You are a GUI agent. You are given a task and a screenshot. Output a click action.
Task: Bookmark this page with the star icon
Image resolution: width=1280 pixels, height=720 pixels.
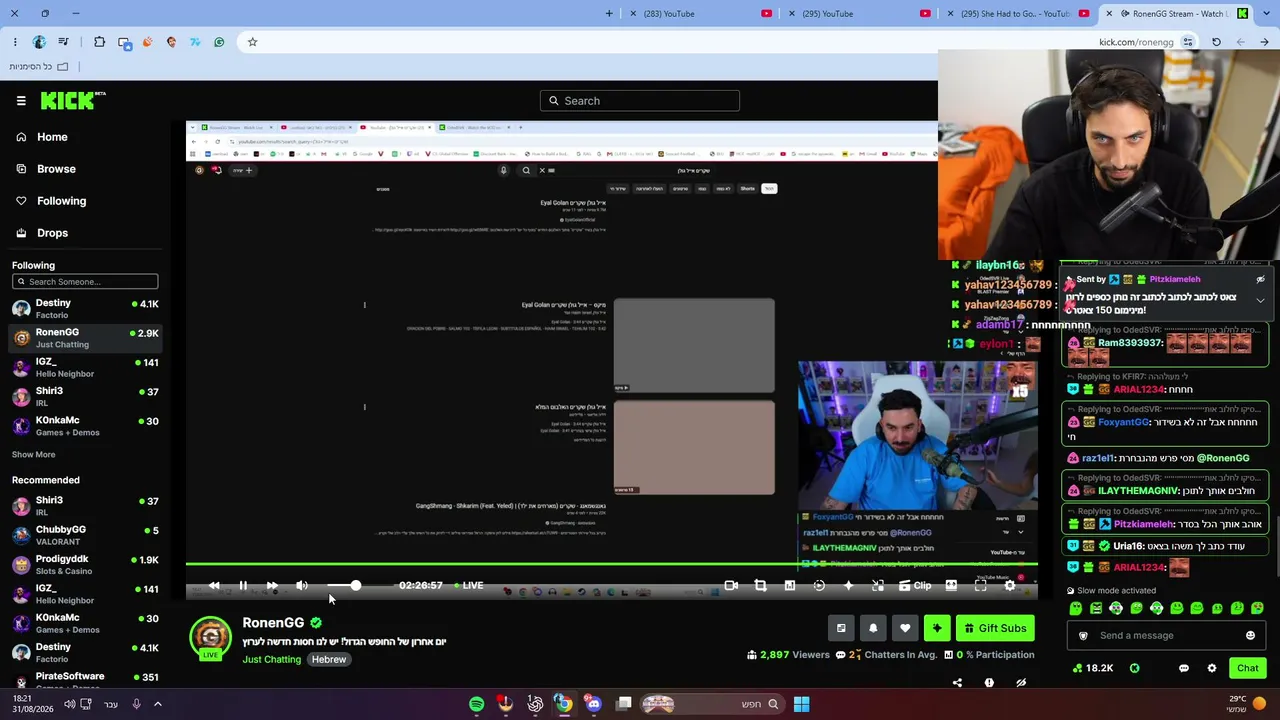(252, 42)
